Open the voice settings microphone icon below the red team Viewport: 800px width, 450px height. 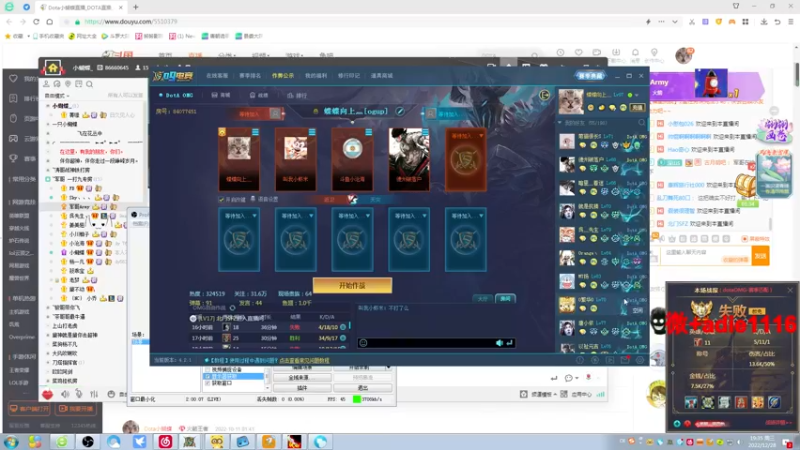253,199
